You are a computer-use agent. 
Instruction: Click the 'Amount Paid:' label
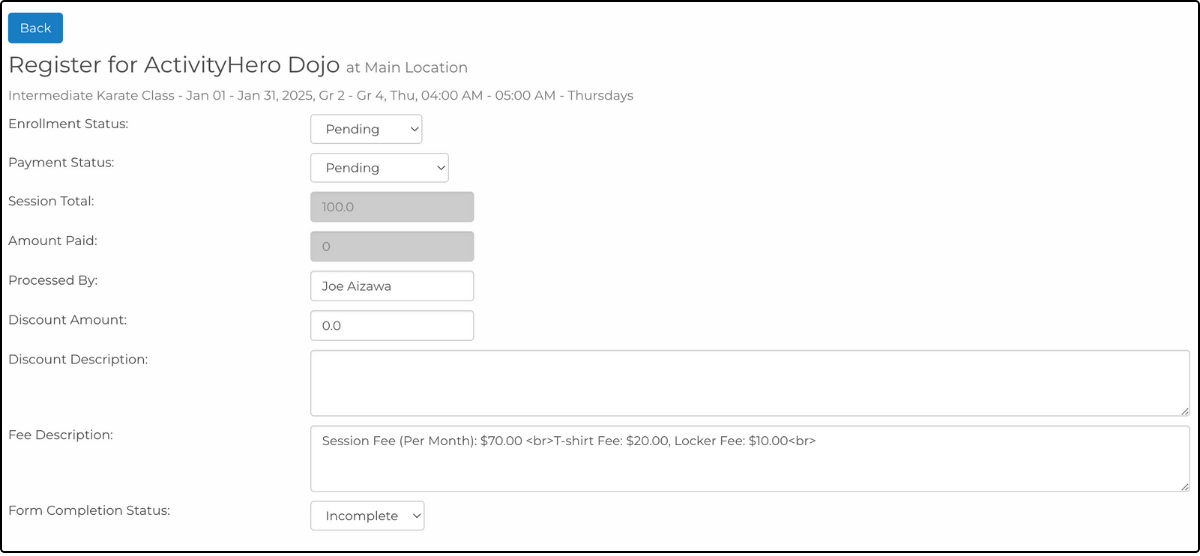(52, 241)
